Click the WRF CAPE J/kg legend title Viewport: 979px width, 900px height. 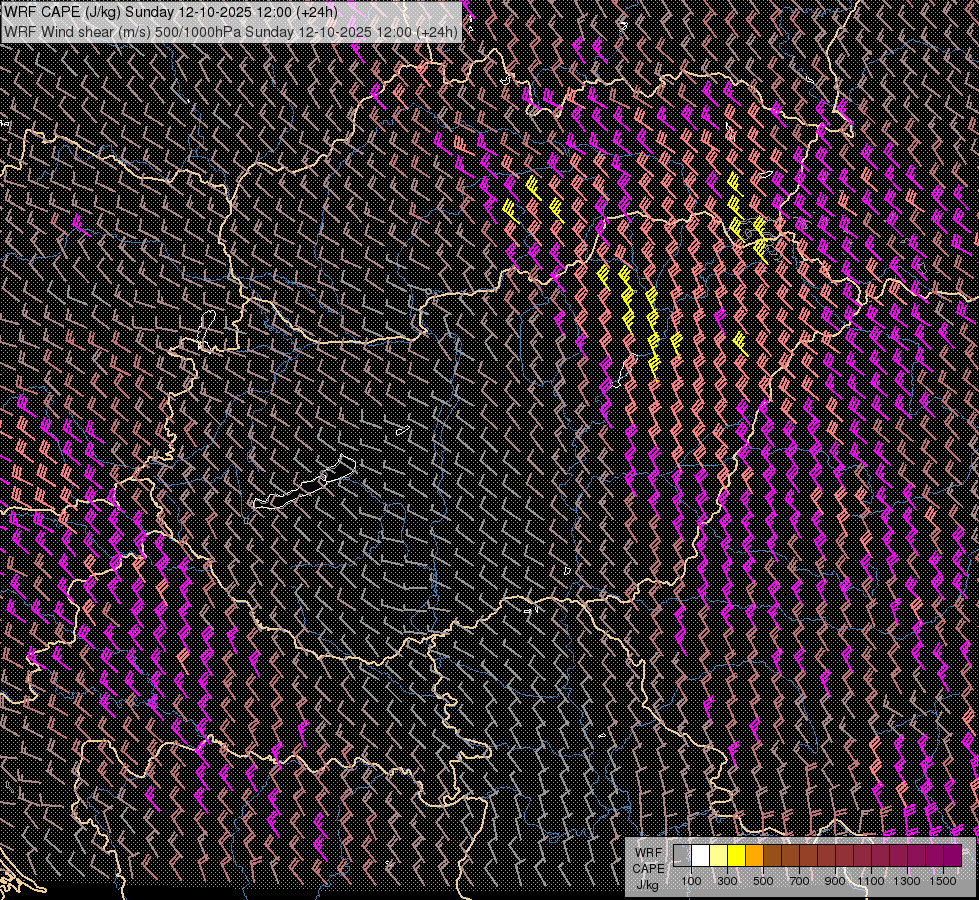(x=648, y=868)
